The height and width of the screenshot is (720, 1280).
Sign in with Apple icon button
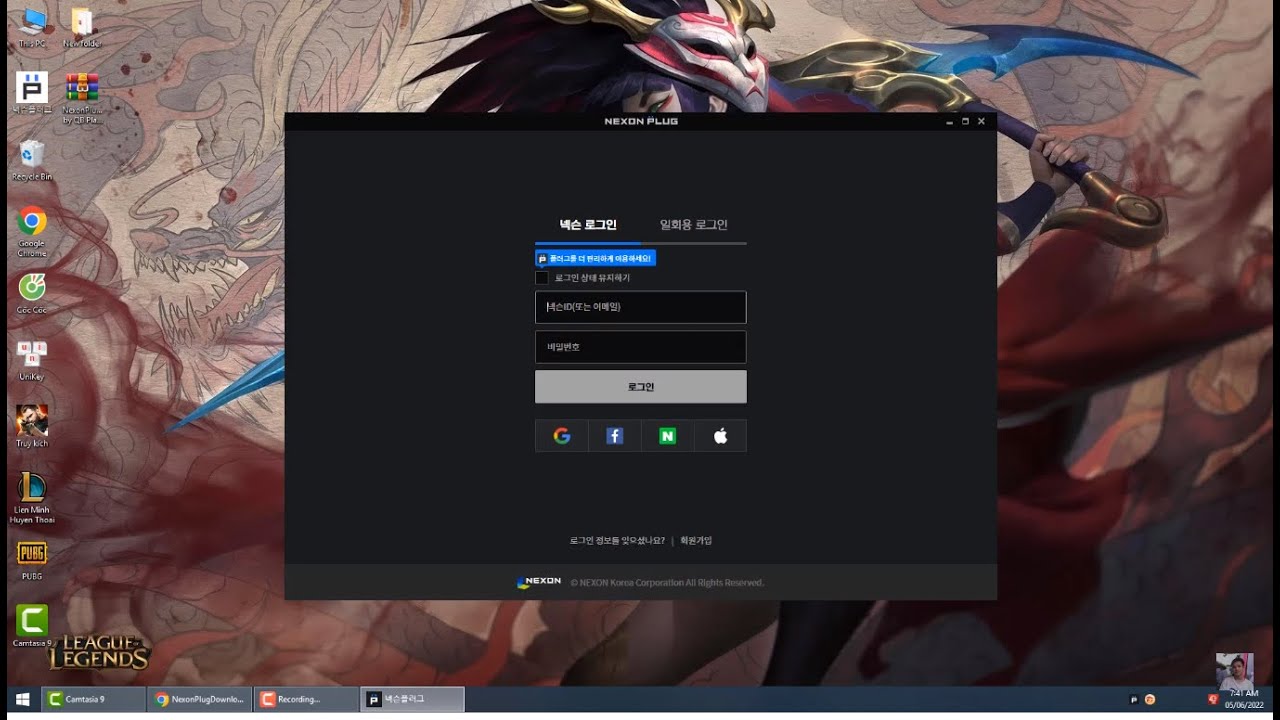click(x=720, y=436)
